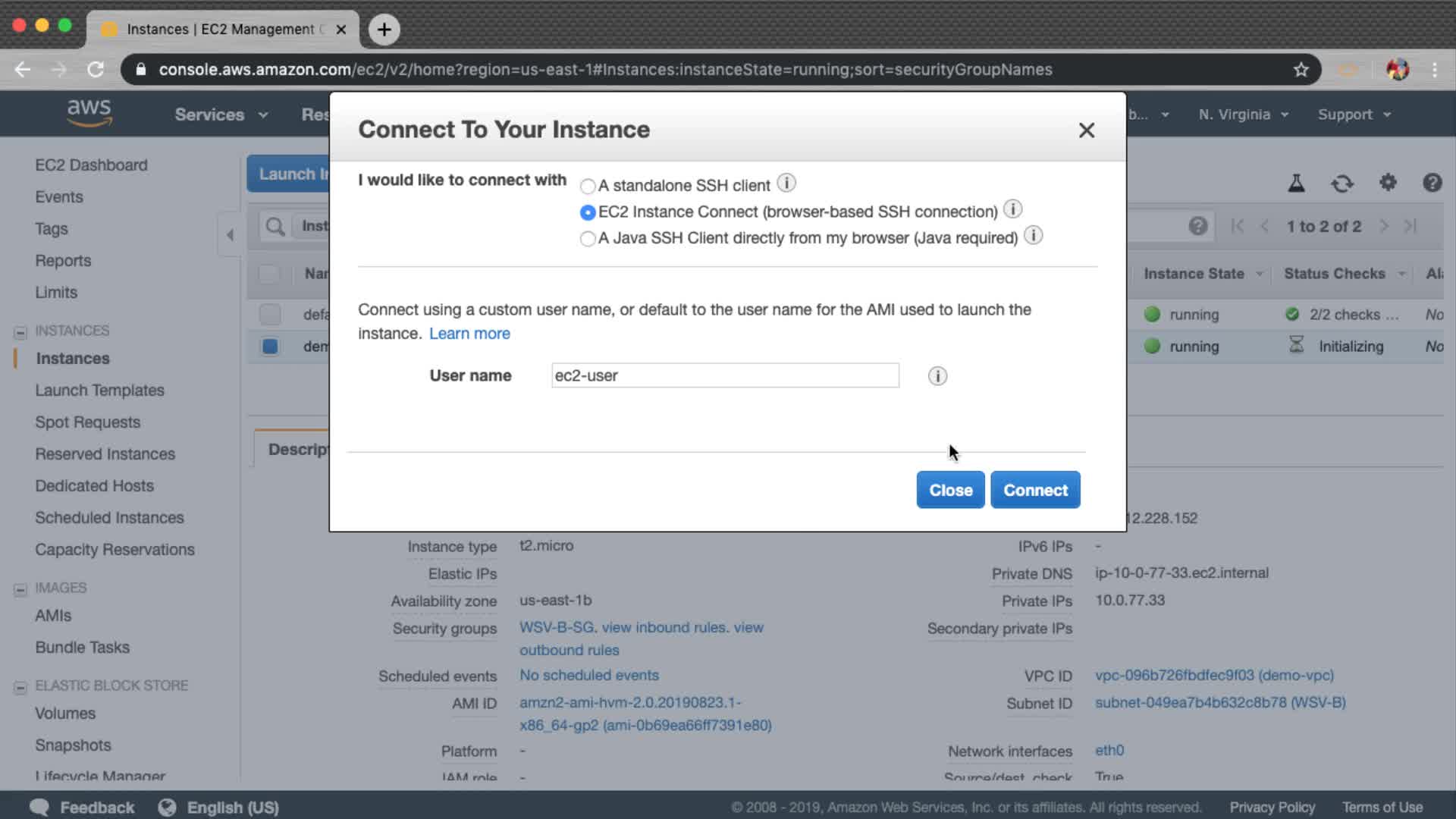Click info icon beside User name field
The image size is (1456, 819).
(x=937, y=376)
